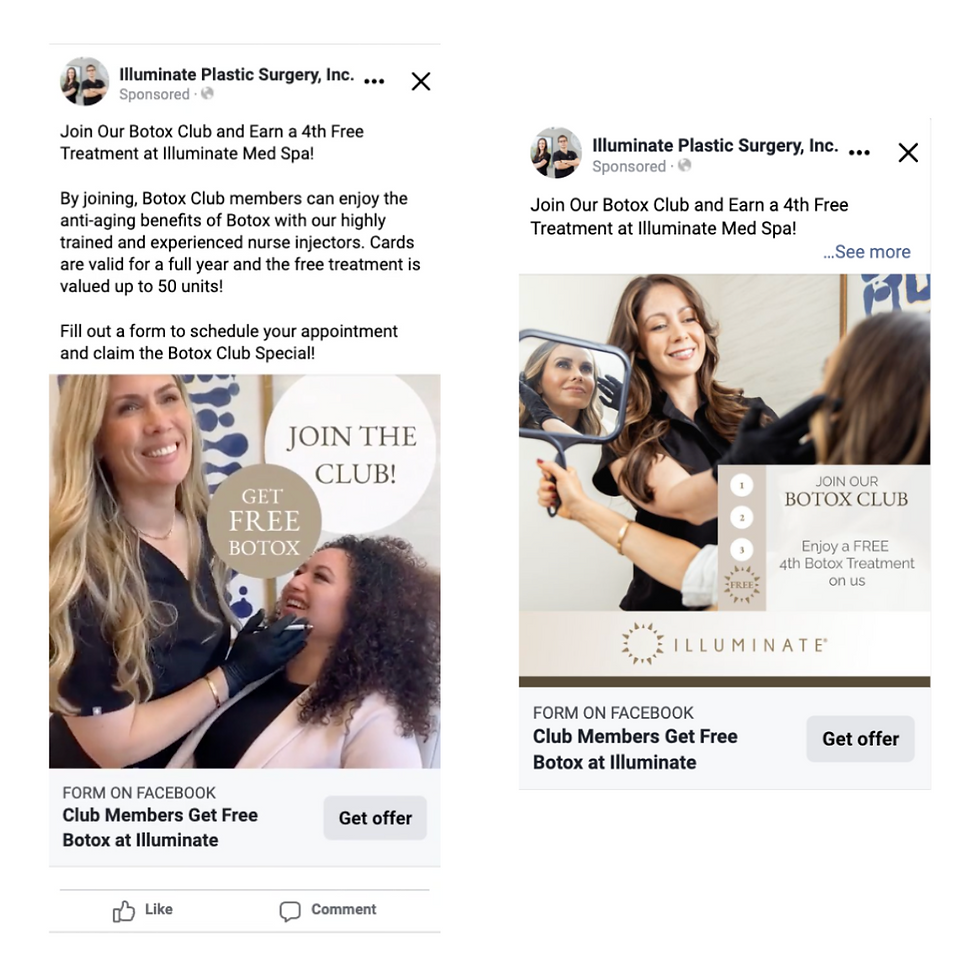The height and width of the screenshot is (980, 980).
Task: Click left ad headline Club Members Get Free Botox
Action: coord(160,828)
